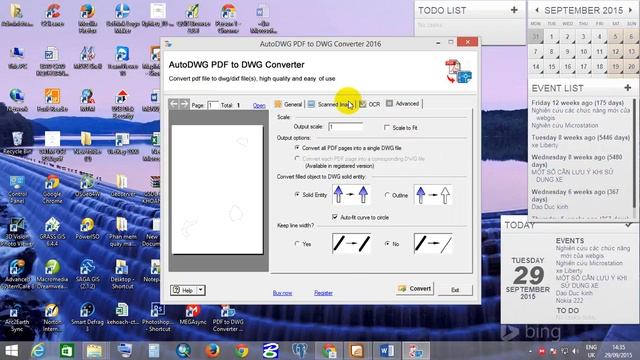This screenshot has width=640, height=360.
Task: Switch to the General tab
Action: [289, 104]
